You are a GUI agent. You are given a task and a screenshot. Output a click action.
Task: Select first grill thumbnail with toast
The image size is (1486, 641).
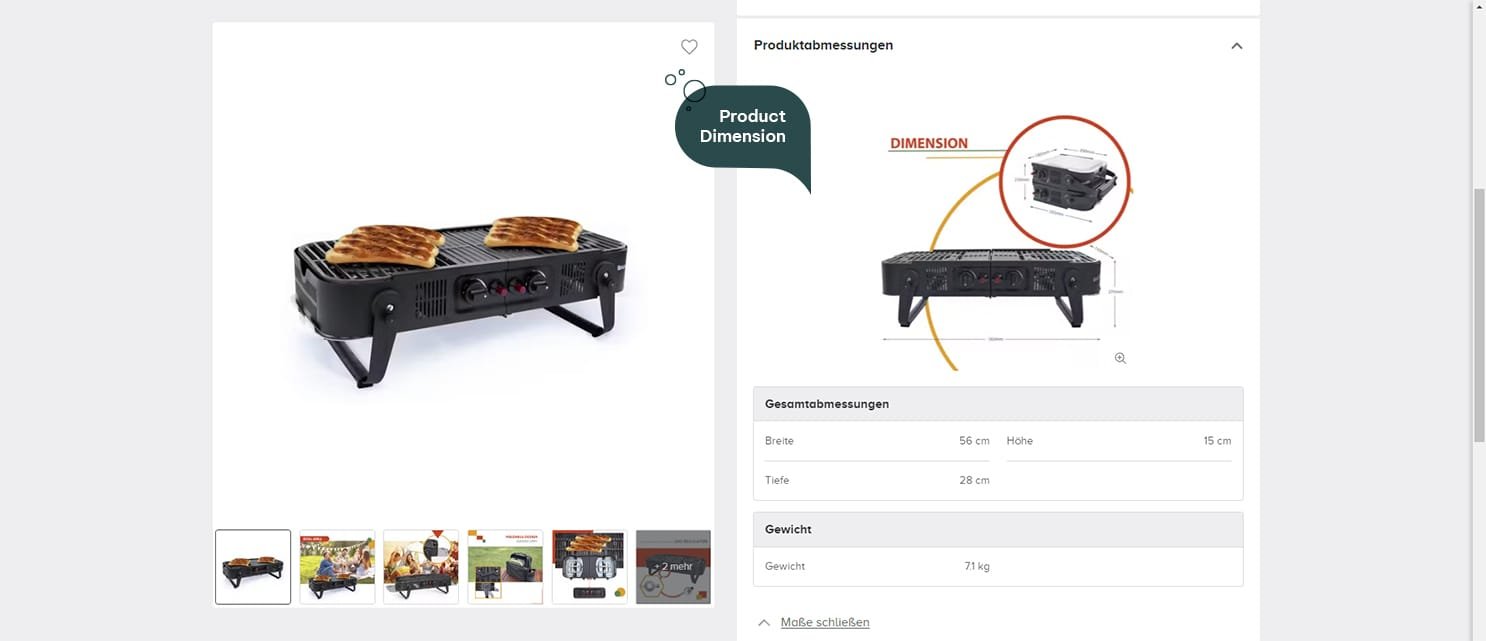coord(253,567)
